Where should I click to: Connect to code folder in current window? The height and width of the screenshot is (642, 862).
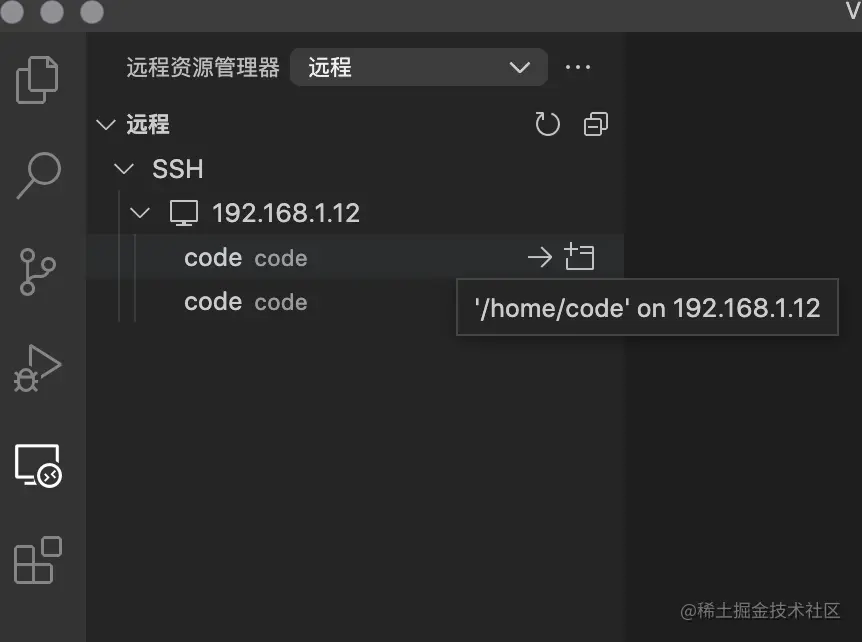pos(540,257)
